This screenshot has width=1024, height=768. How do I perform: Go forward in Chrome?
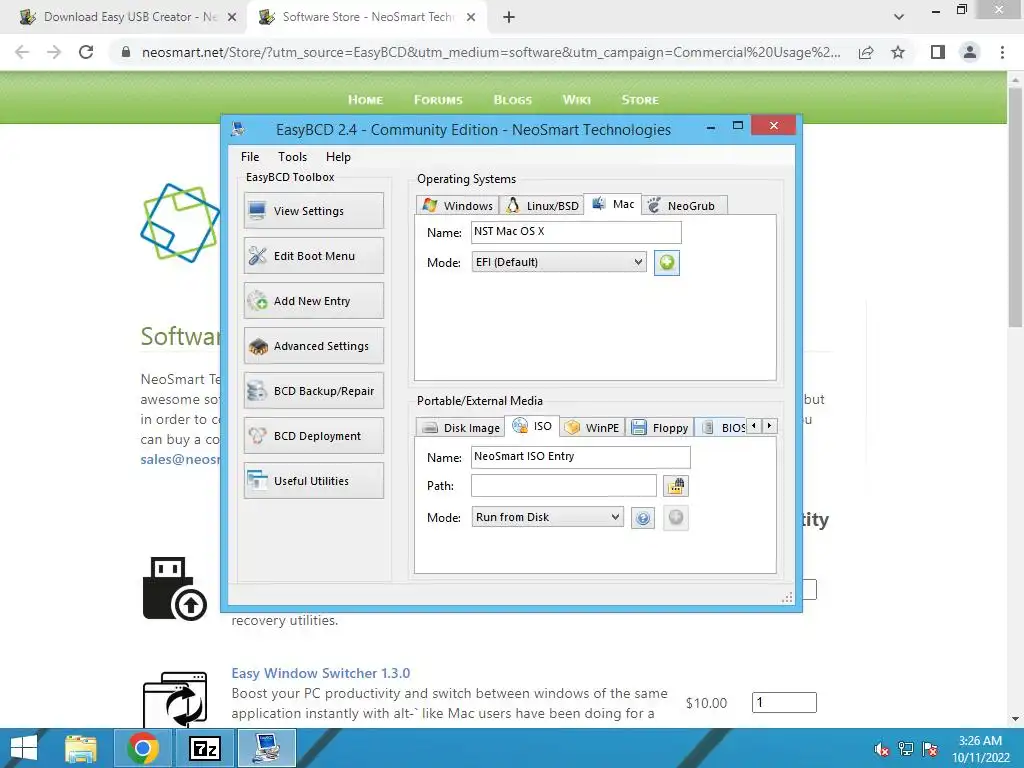(54, 52)
